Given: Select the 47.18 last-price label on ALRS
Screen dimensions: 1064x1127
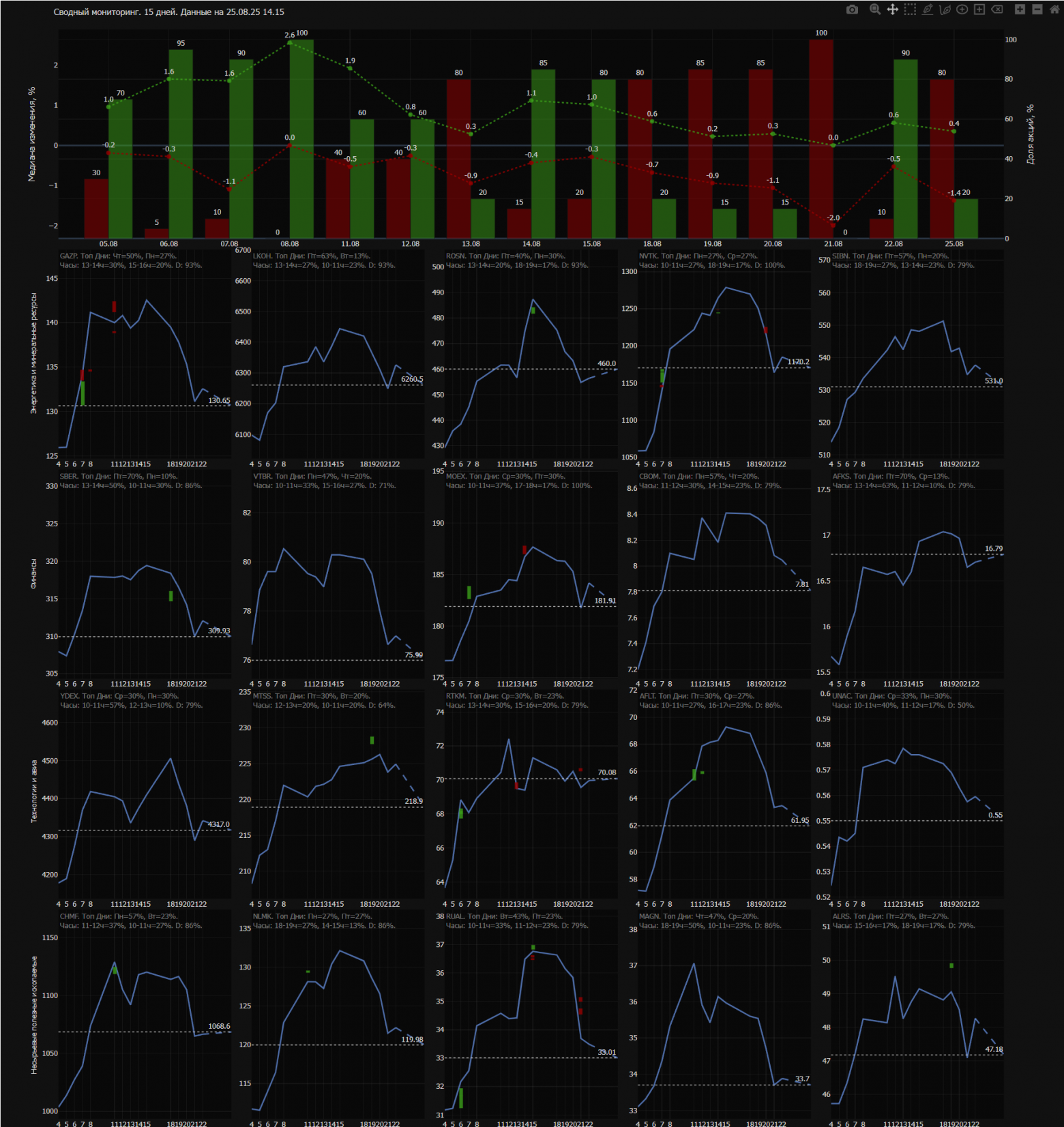Looking at the screenshot, I should click(994, 1049).
